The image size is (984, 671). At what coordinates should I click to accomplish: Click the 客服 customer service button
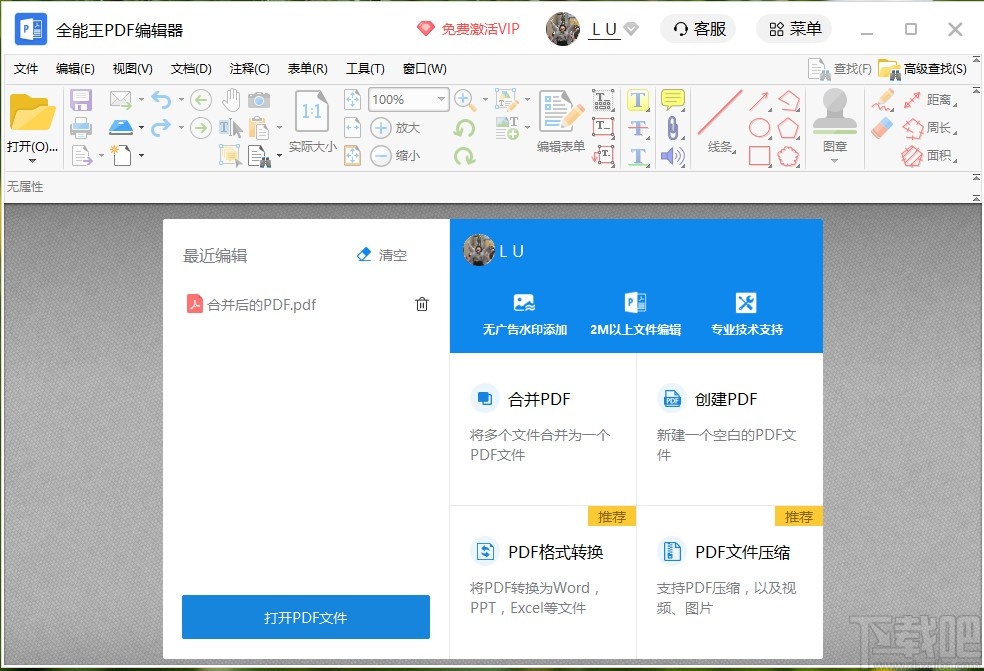pyautogui.click(x=698, y=29)
